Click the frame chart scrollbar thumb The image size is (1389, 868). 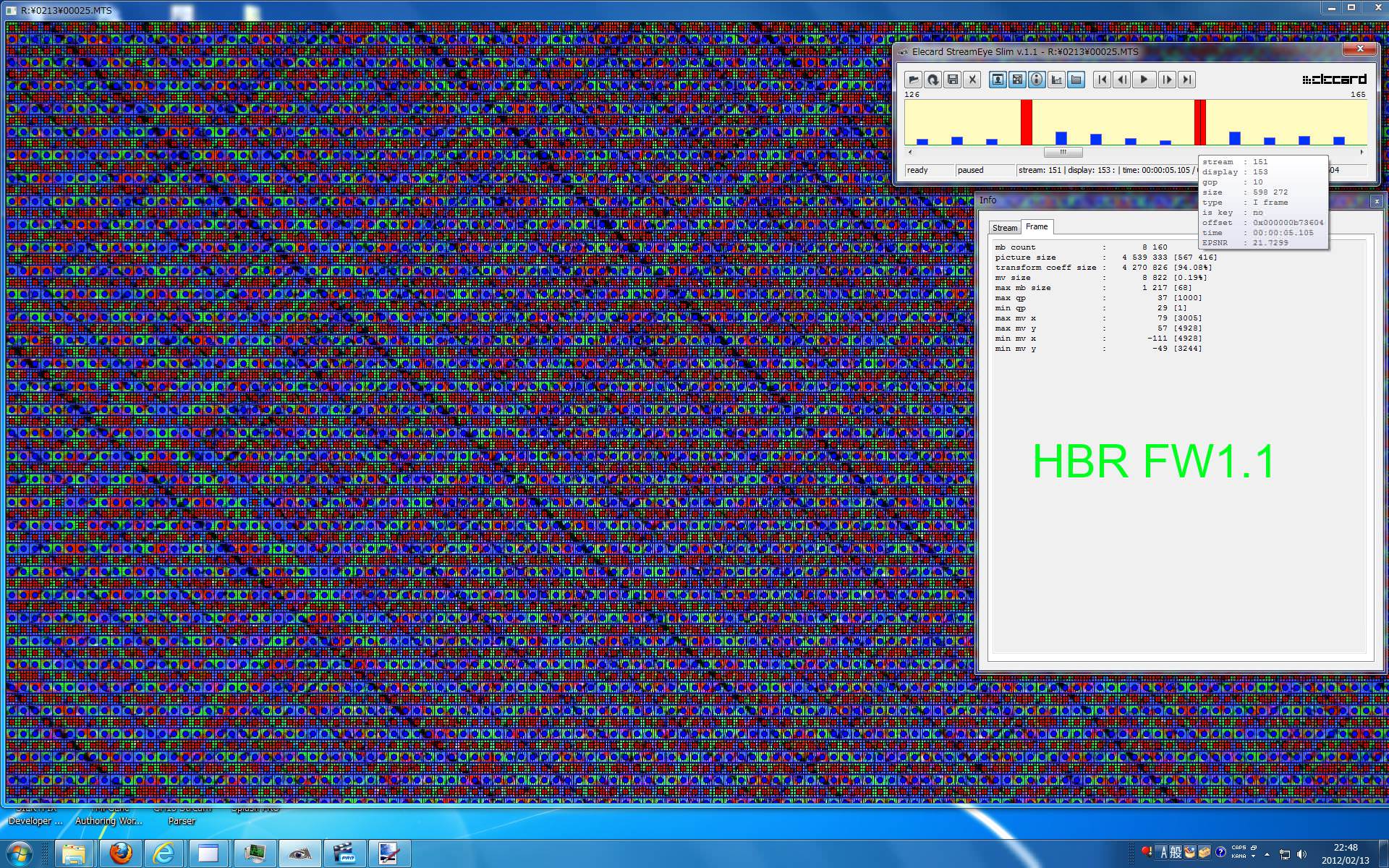click(1063, 152)
